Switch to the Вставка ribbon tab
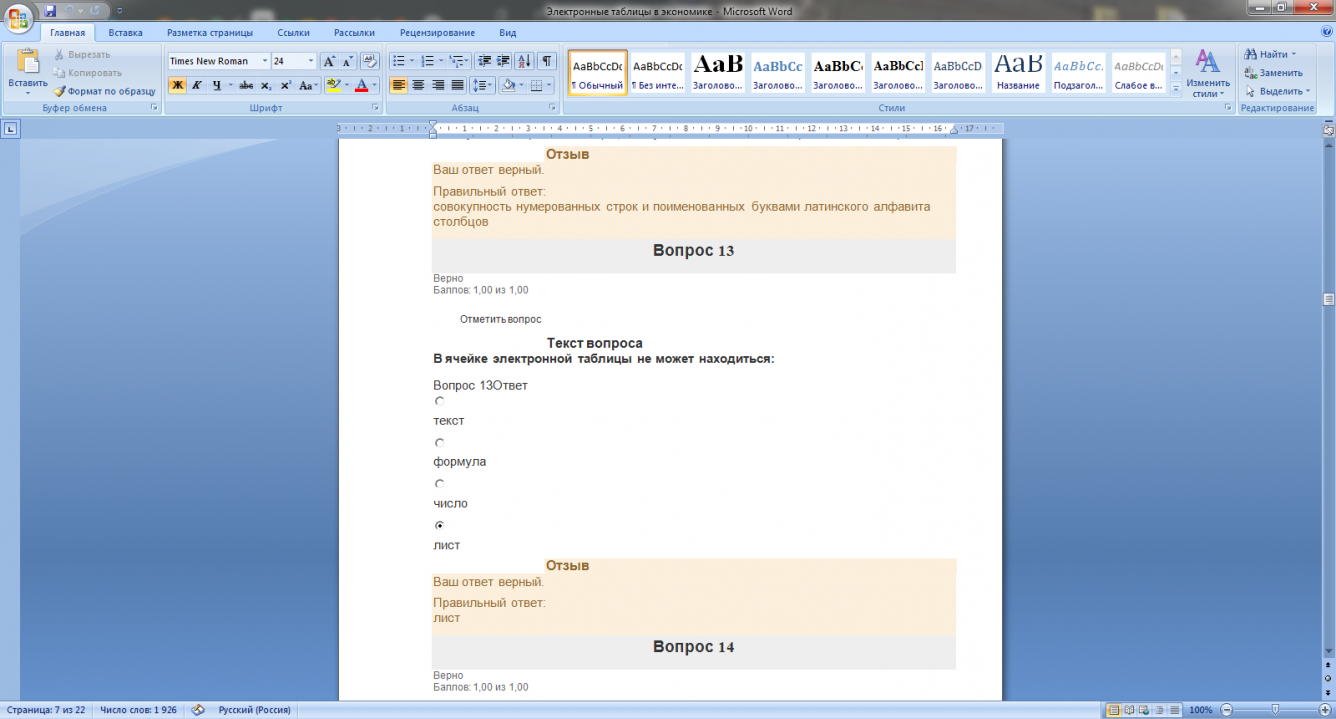Screen dimensions: 1336x719 125,33
